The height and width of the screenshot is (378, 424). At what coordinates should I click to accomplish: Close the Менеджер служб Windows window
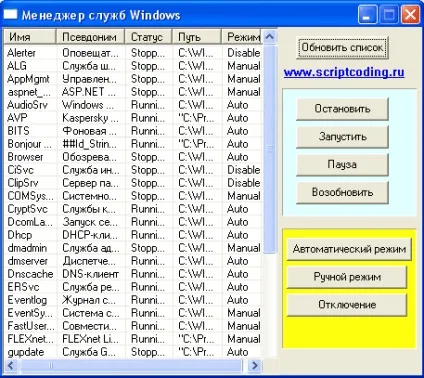(410, 15)
